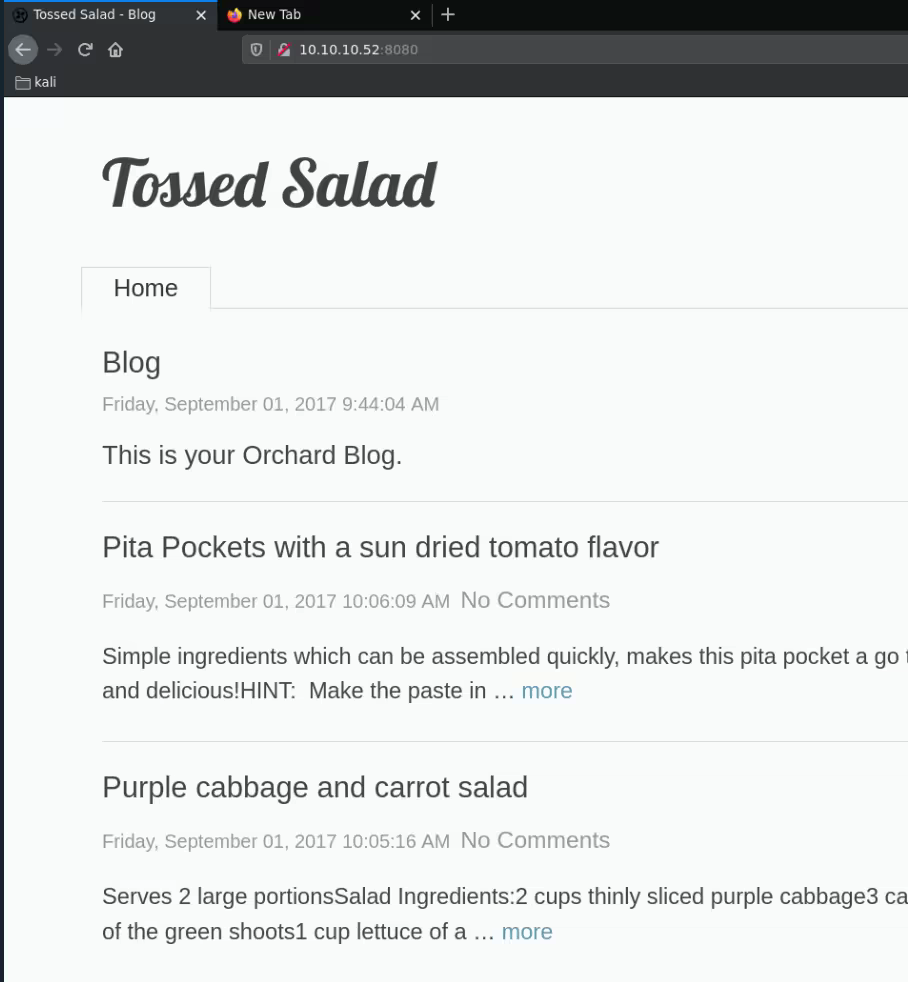
Task: Open a new tab with plus button
Action: point(447,14)
